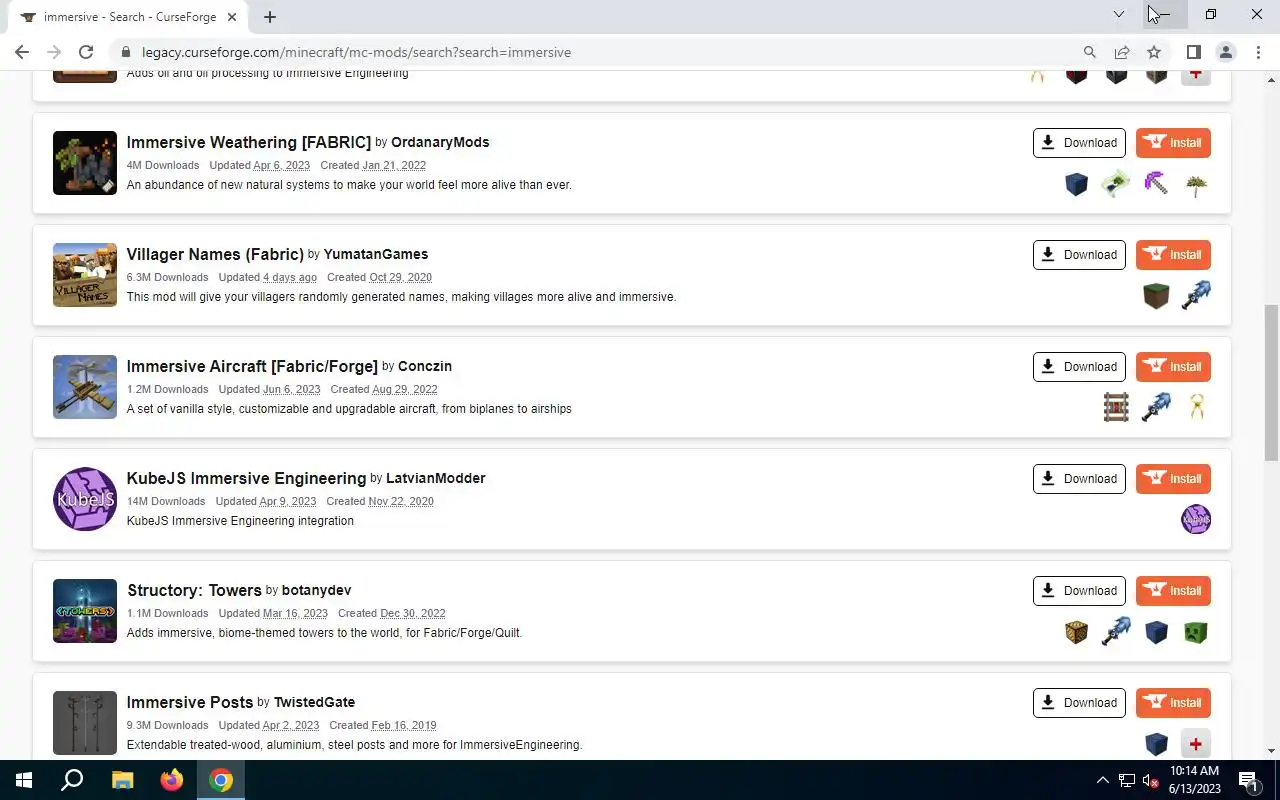Image resolution: width=1280 pixels, height=800 pixels.
Task: Open blue sword category icon in Structory: Towers row
Action: click(x=1116, y=632)
